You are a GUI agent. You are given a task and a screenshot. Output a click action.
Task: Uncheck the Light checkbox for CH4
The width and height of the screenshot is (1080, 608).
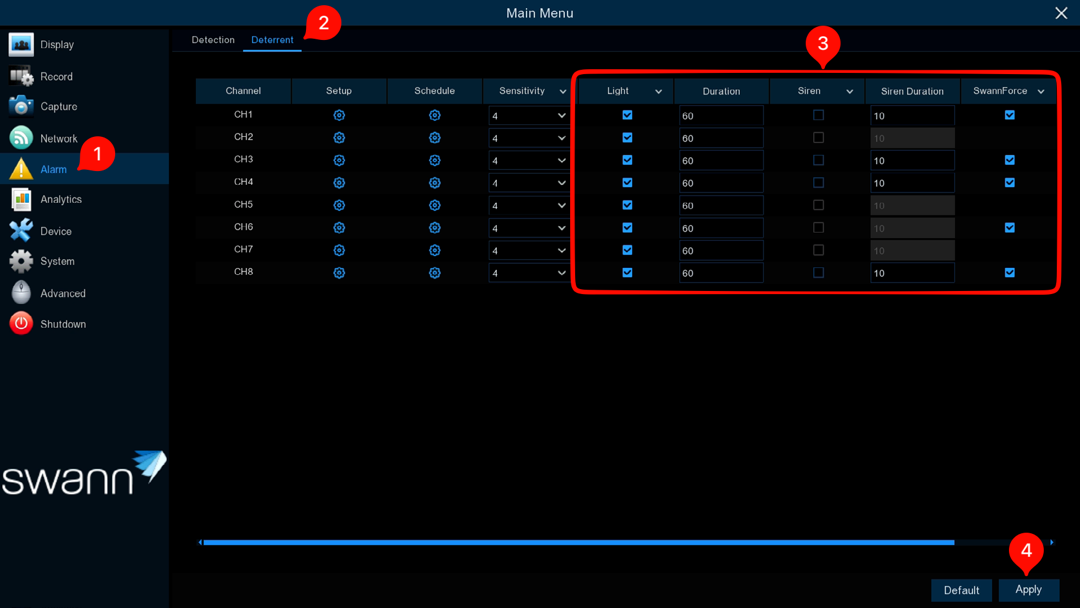point(627,182)
